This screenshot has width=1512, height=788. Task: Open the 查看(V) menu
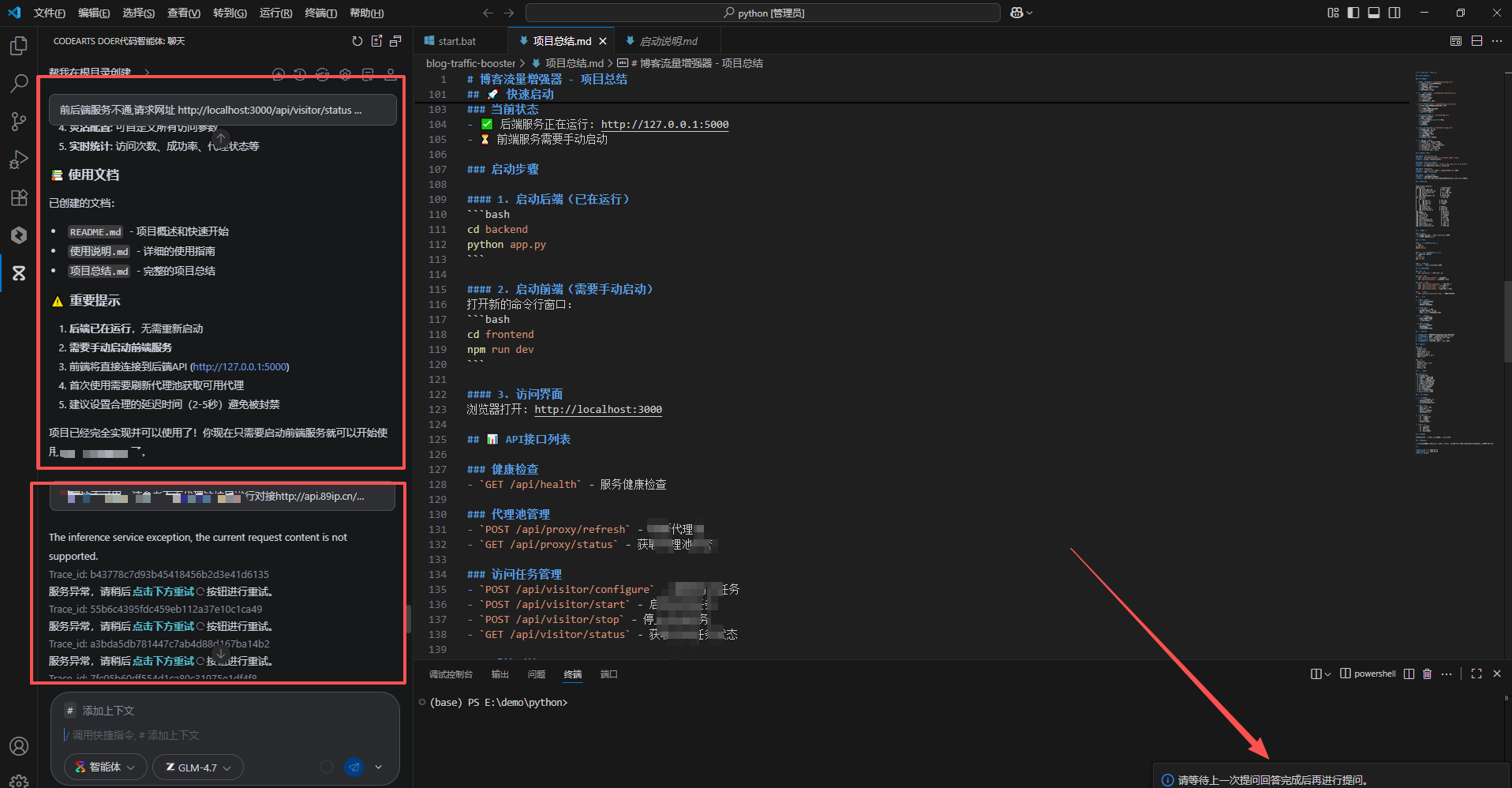coord(184,13)
